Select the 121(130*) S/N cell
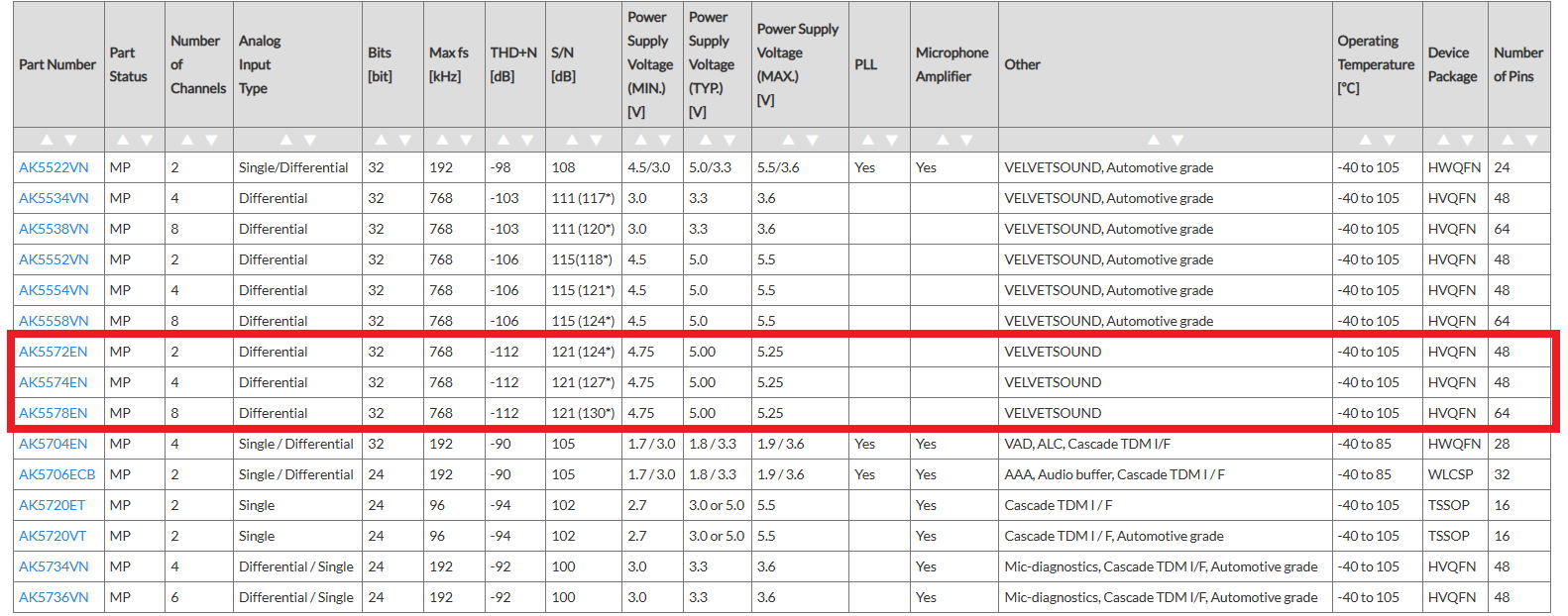The height and width of the screenshot is (616, 1568). (583, 413)
